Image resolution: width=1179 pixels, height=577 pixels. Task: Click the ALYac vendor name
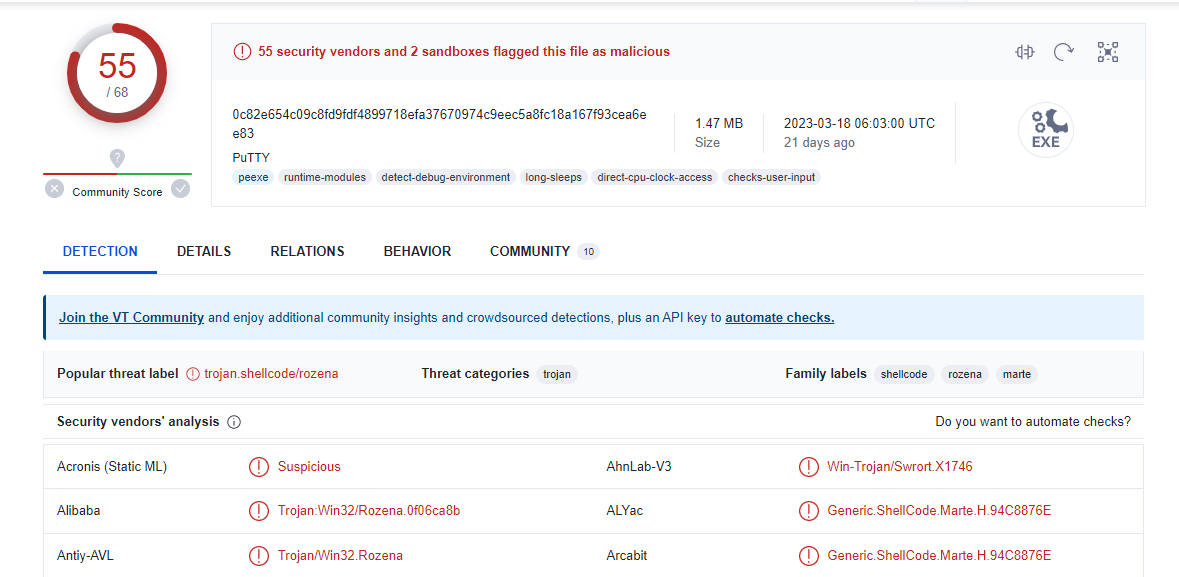pyautogui.click(x=625, y=511)
